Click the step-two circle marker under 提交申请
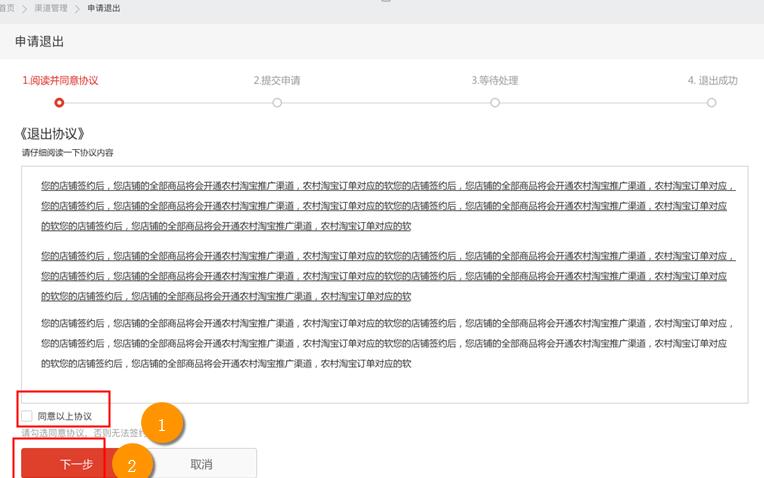Screen dimensions: 764x478 click(277, 102)
